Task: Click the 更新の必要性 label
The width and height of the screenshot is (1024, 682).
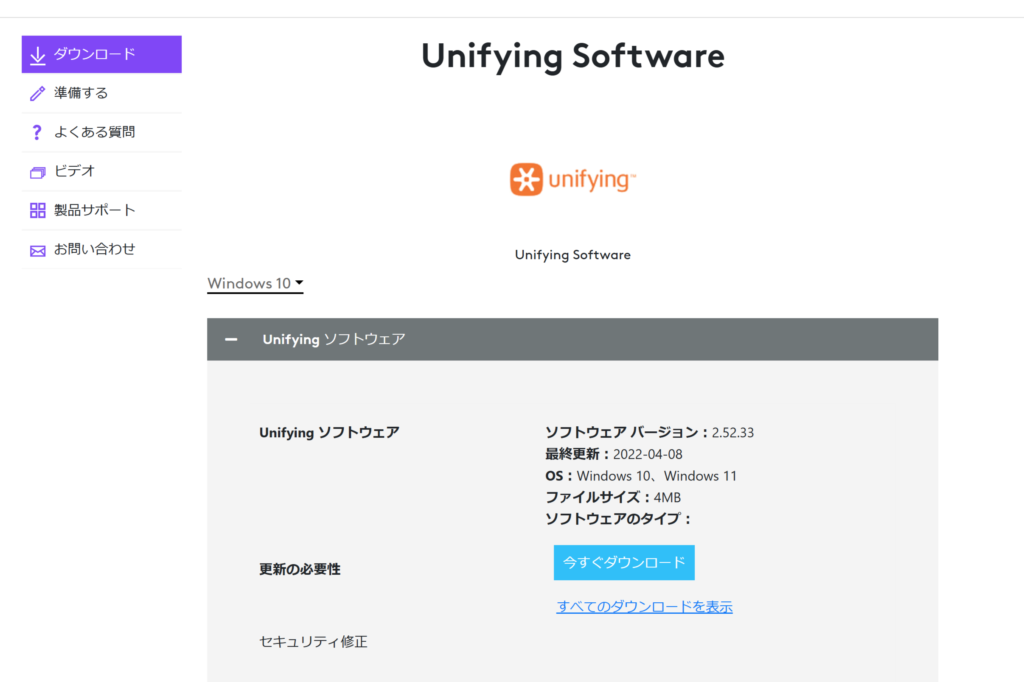Action: [300, 569]
